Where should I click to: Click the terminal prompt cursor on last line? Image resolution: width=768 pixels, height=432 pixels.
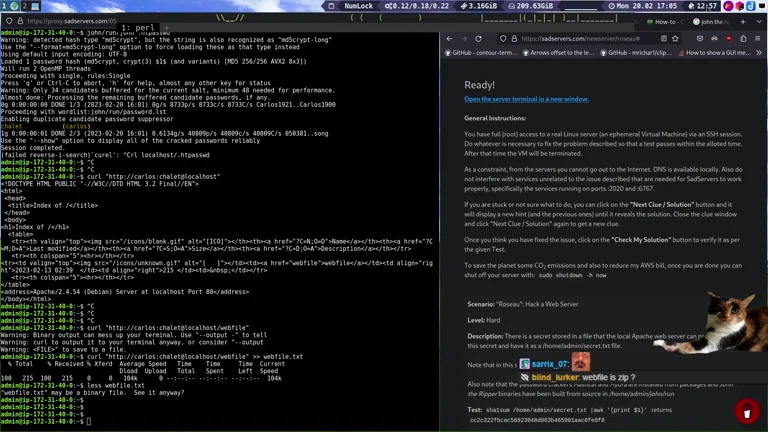[x=89, y=421]
